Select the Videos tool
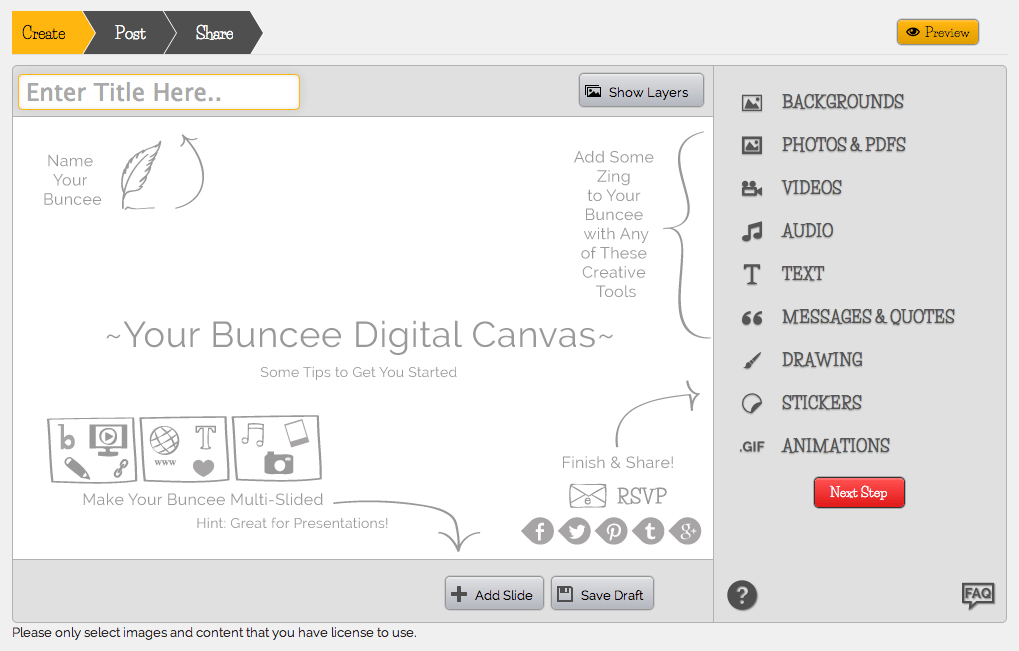Screen dimensions: 1019x651 pos(811,188)
